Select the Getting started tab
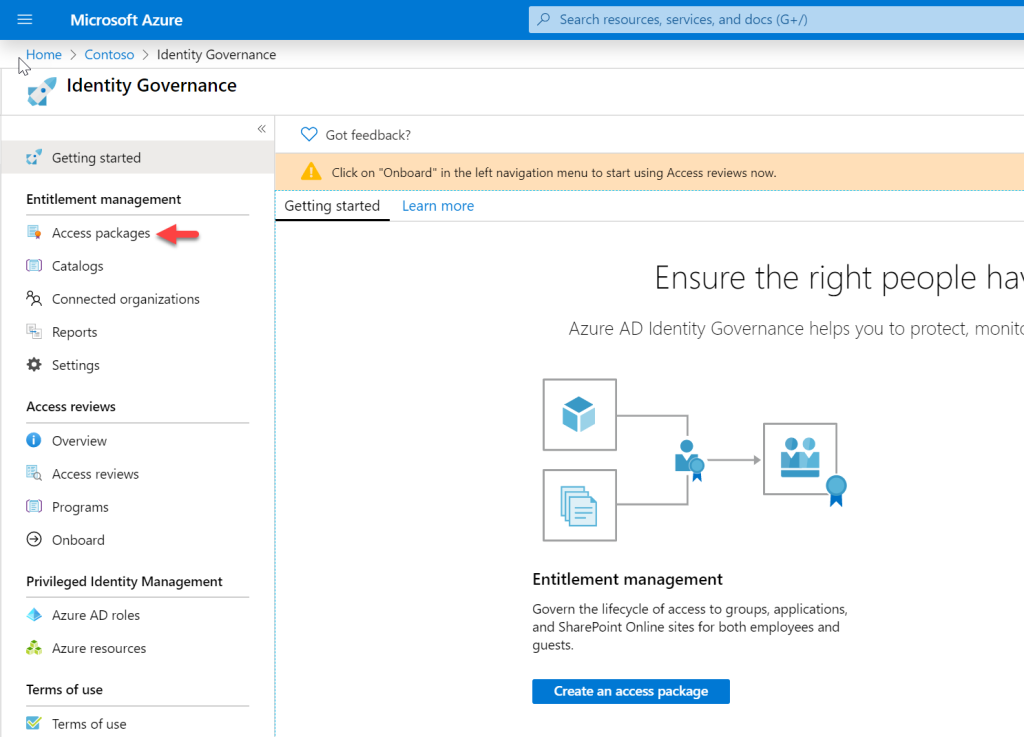Viewport: 1024px width, 737px height. click(x=331, y=205)
